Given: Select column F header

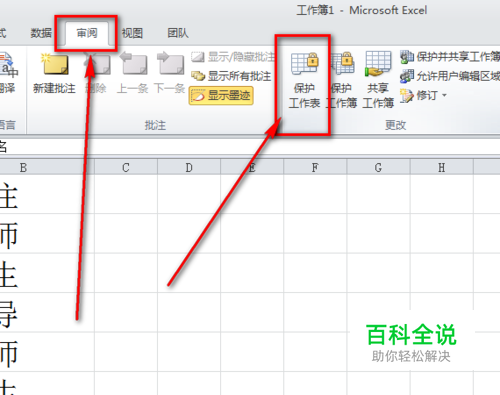Looking at the screenshot, I should click(315, 167).
